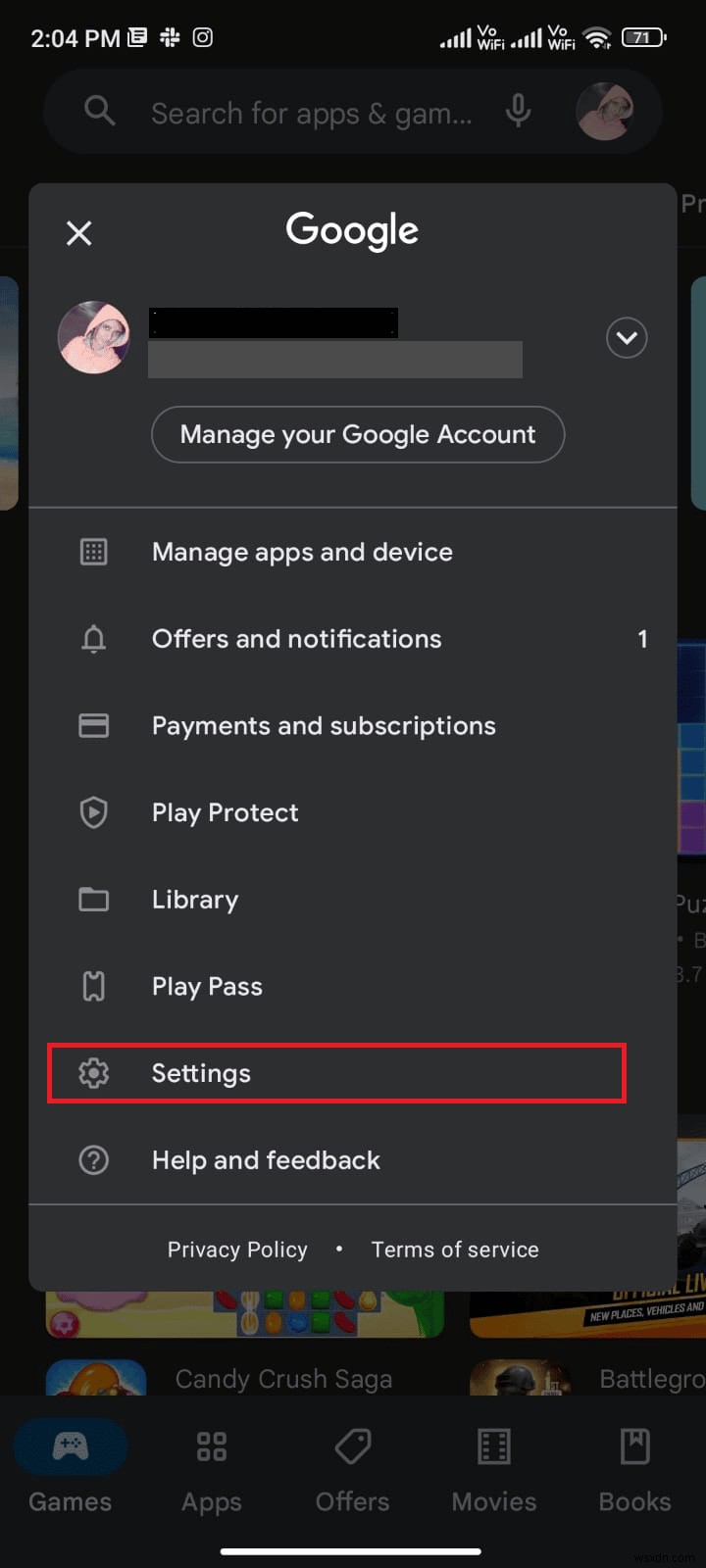Tap the Help and feedback question mark icon

pos(93,1159)
